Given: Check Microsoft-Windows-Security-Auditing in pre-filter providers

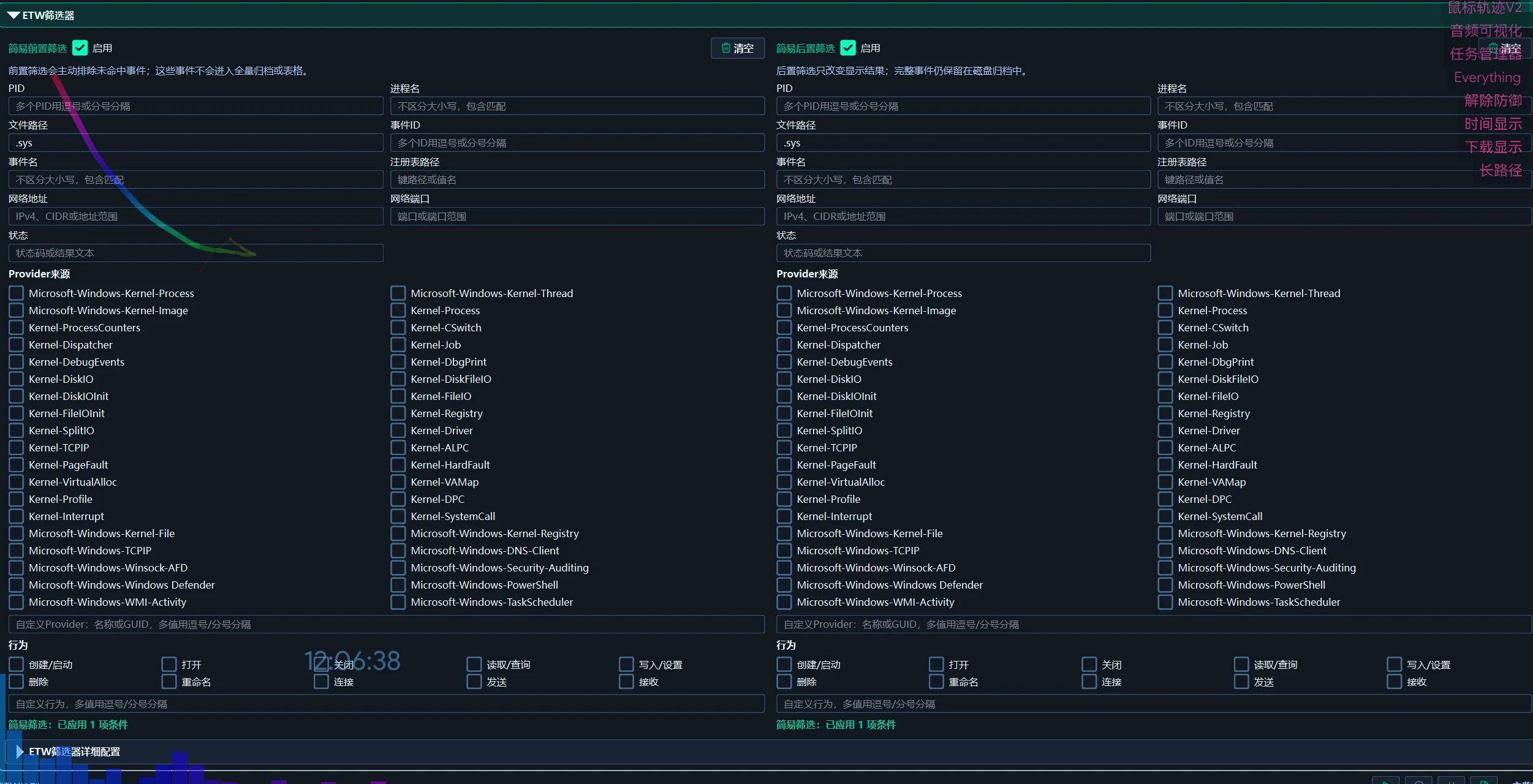Looking at the screenshot, I should (x=398, y=568).
